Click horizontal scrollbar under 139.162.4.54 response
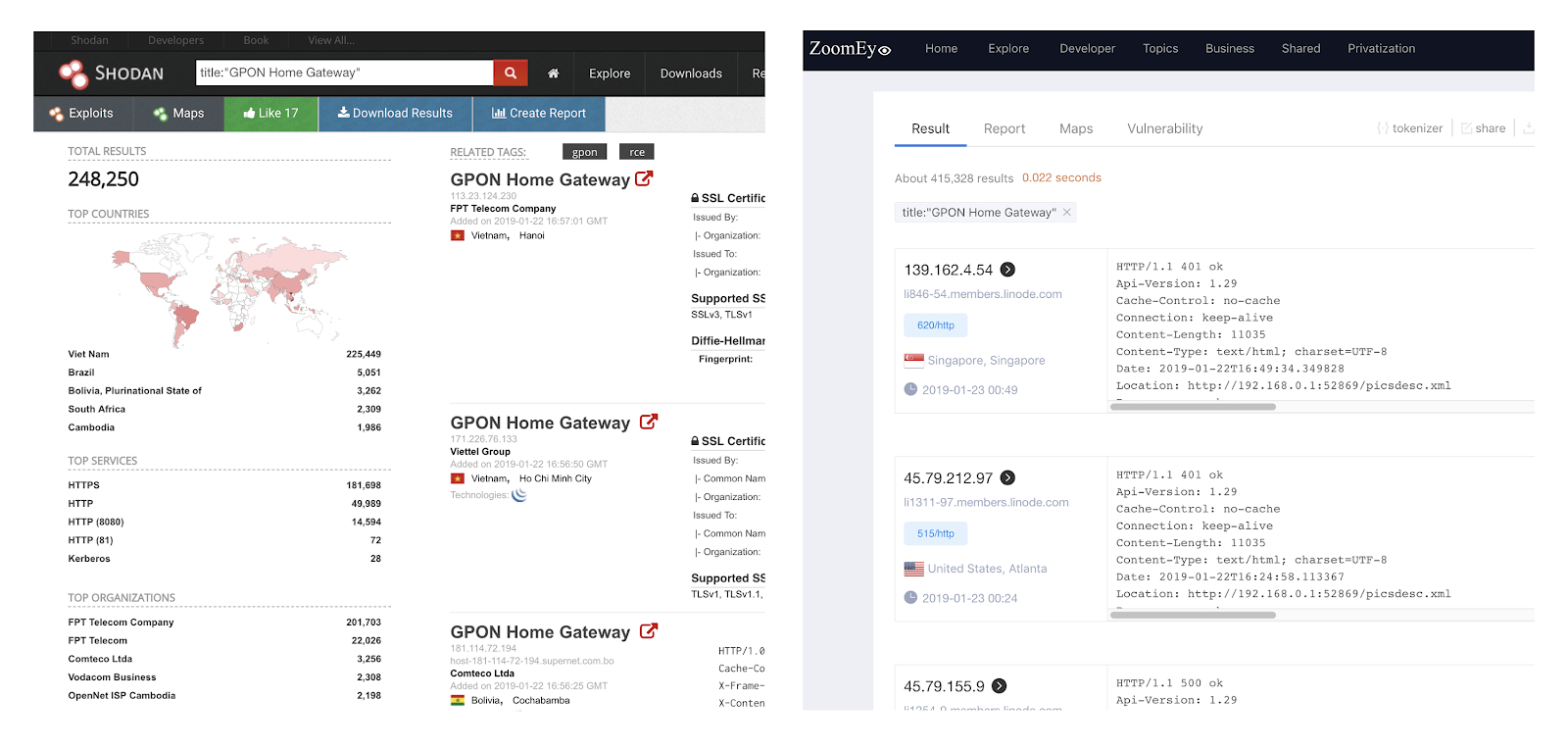Screen dimensions: 1568x749 [1193, 407]
